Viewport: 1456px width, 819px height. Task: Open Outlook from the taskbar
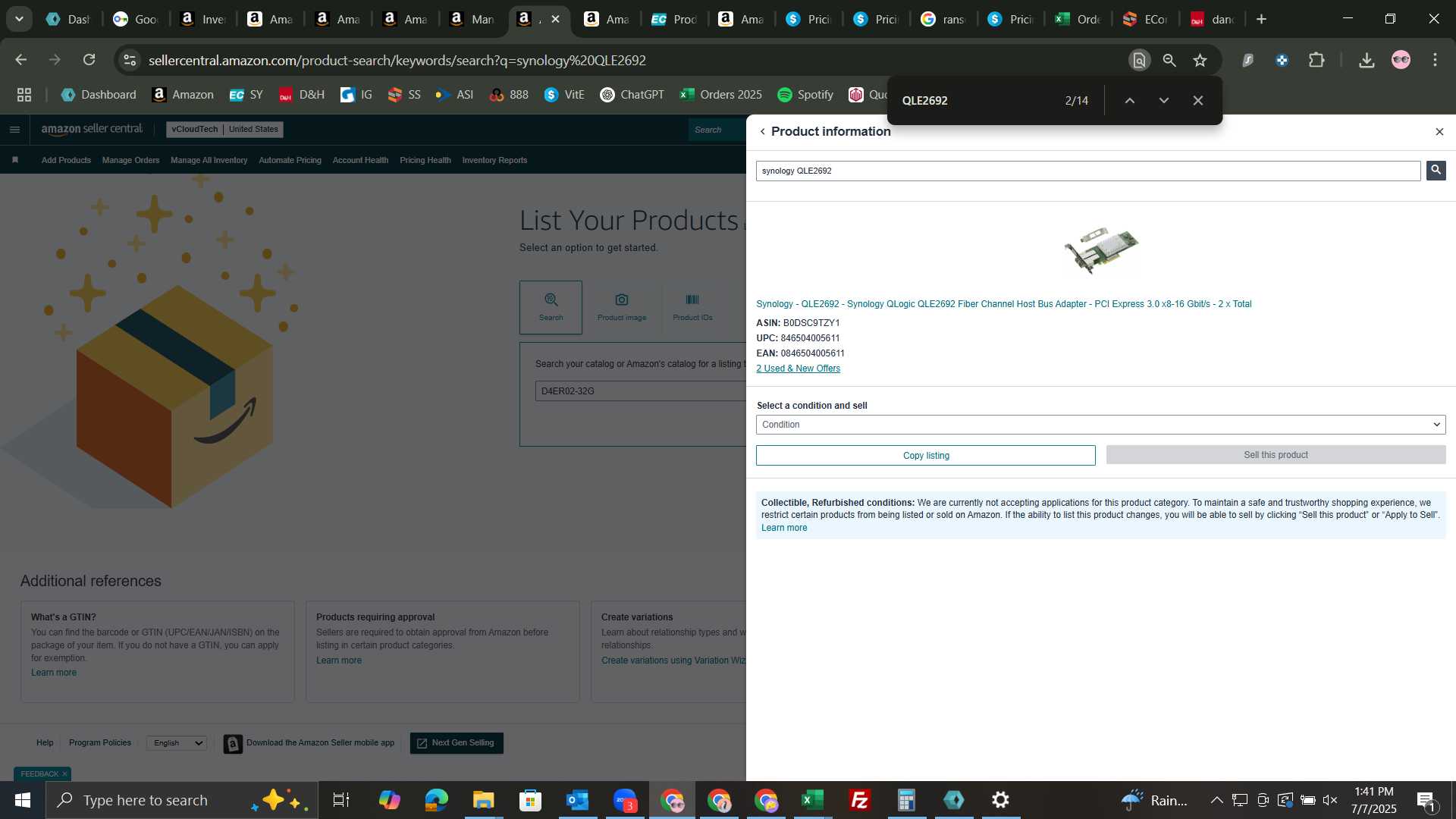click(x=578, y=800)
